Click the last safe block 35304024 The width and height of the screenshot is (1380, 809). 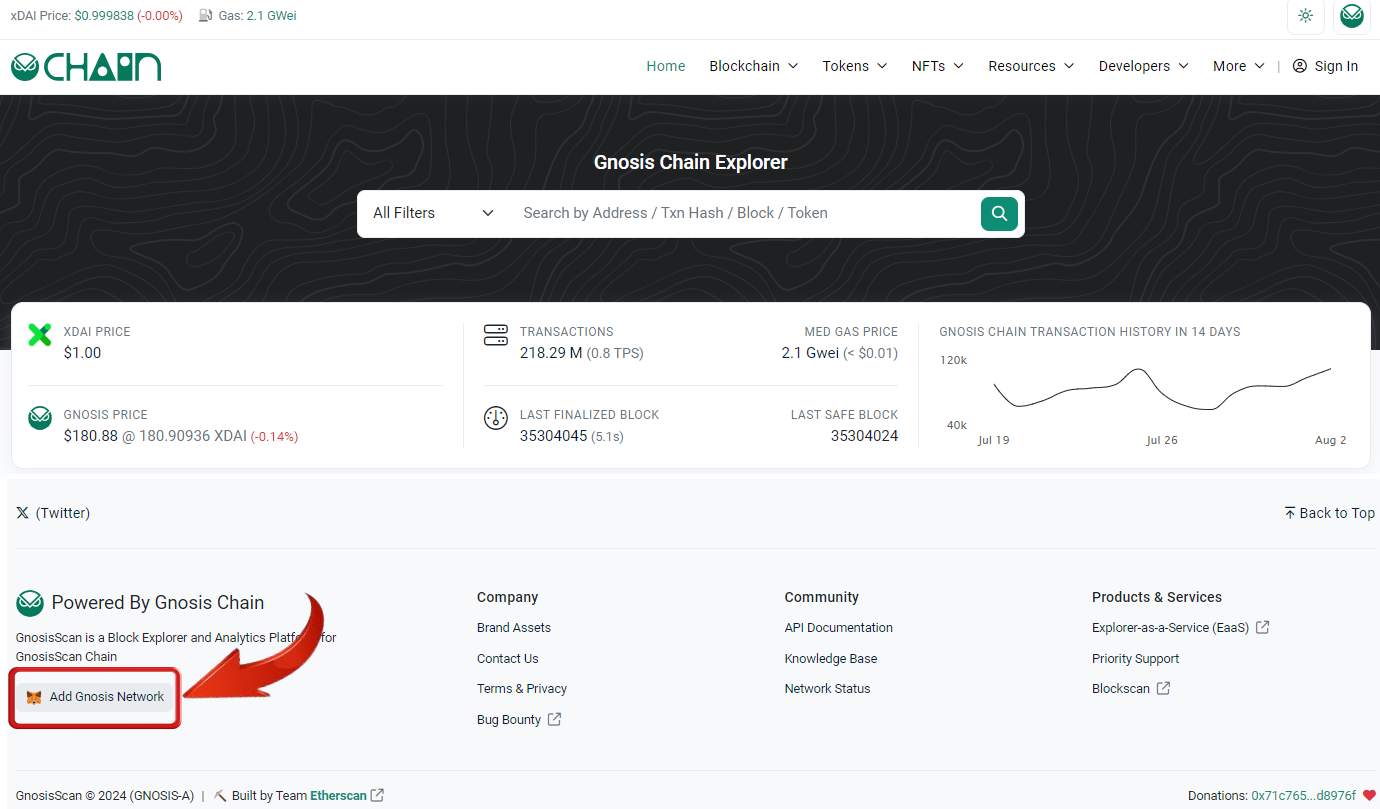point(864,436)
